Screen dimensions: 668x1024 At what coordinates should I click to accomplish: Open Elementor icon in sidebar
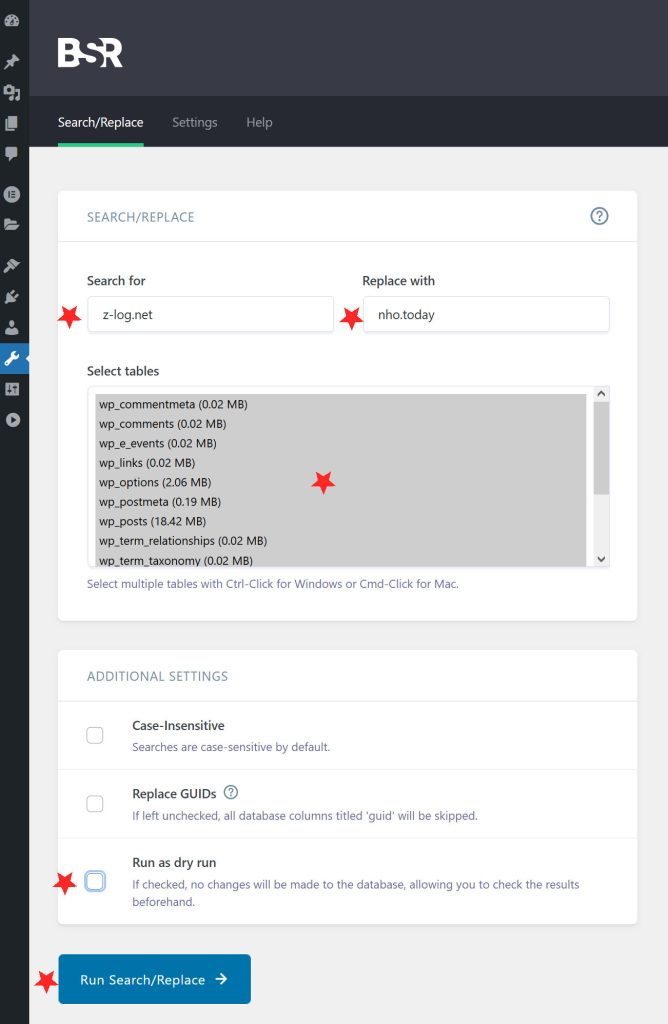coord(12,194)
